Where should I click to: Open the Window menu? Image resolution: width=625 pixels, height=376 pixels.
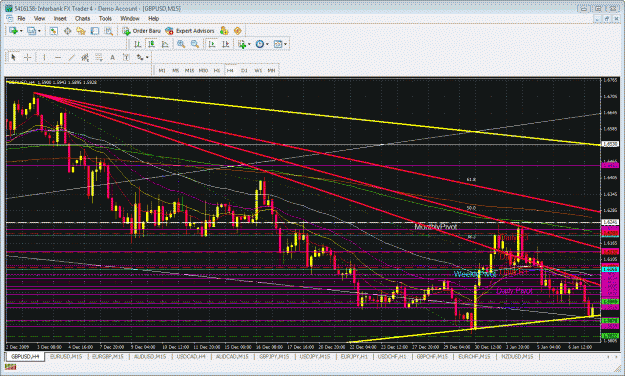coord(130,18)
